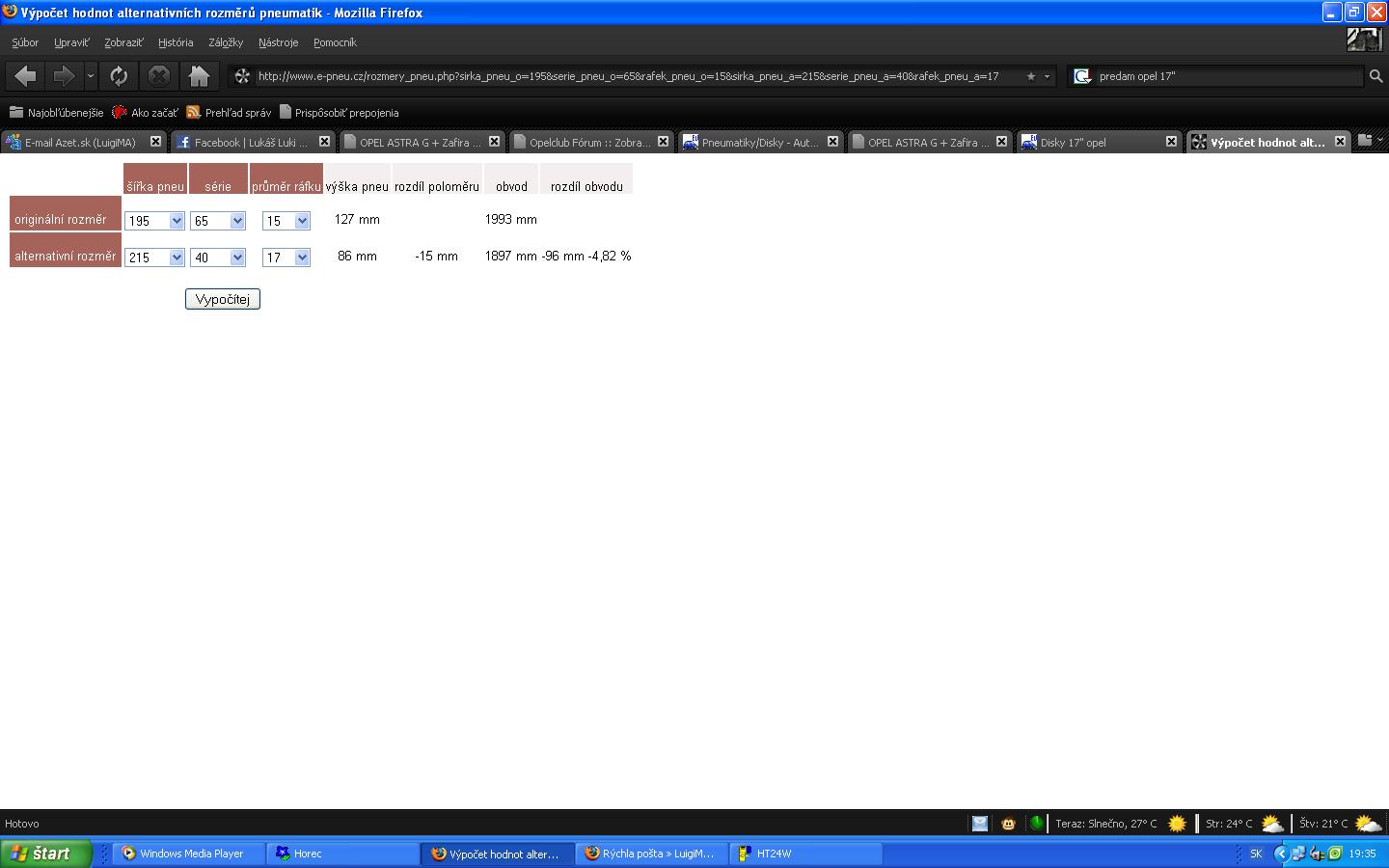Click the search magnifier icon
The image size is (1389, 868).
pos(1375,76)
